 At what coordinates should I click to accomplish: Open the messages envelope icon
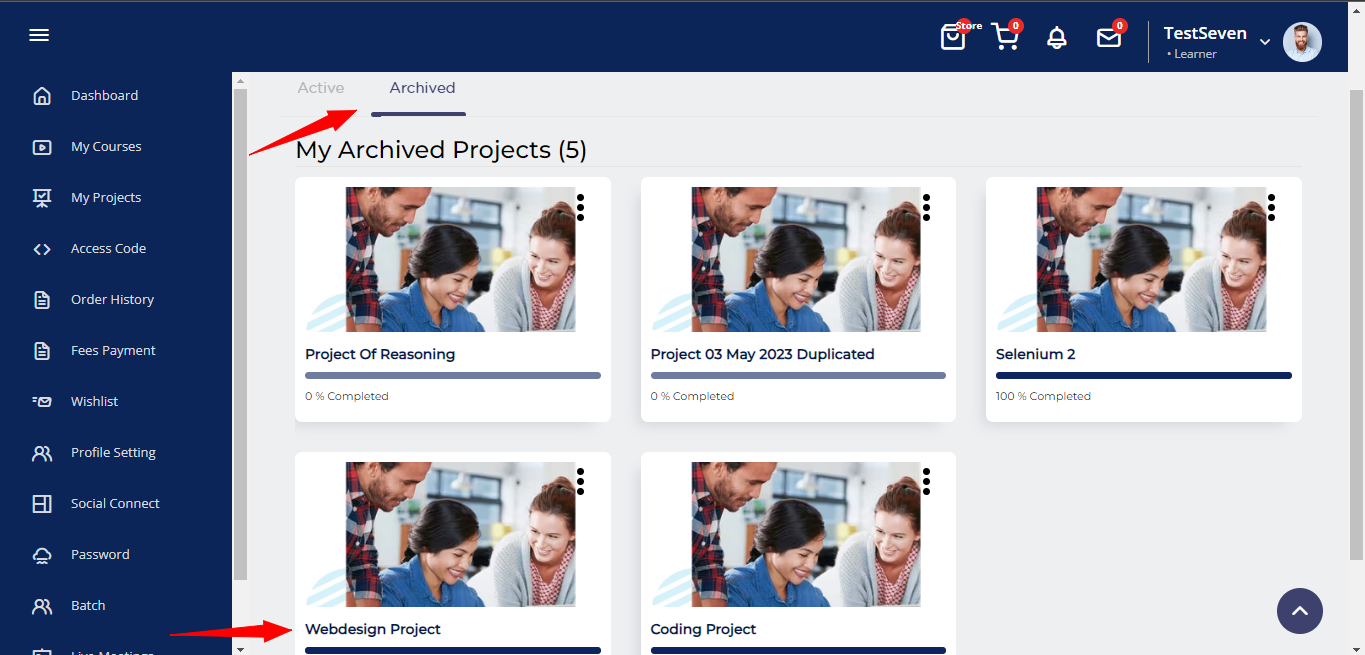tap(1108, 38)
